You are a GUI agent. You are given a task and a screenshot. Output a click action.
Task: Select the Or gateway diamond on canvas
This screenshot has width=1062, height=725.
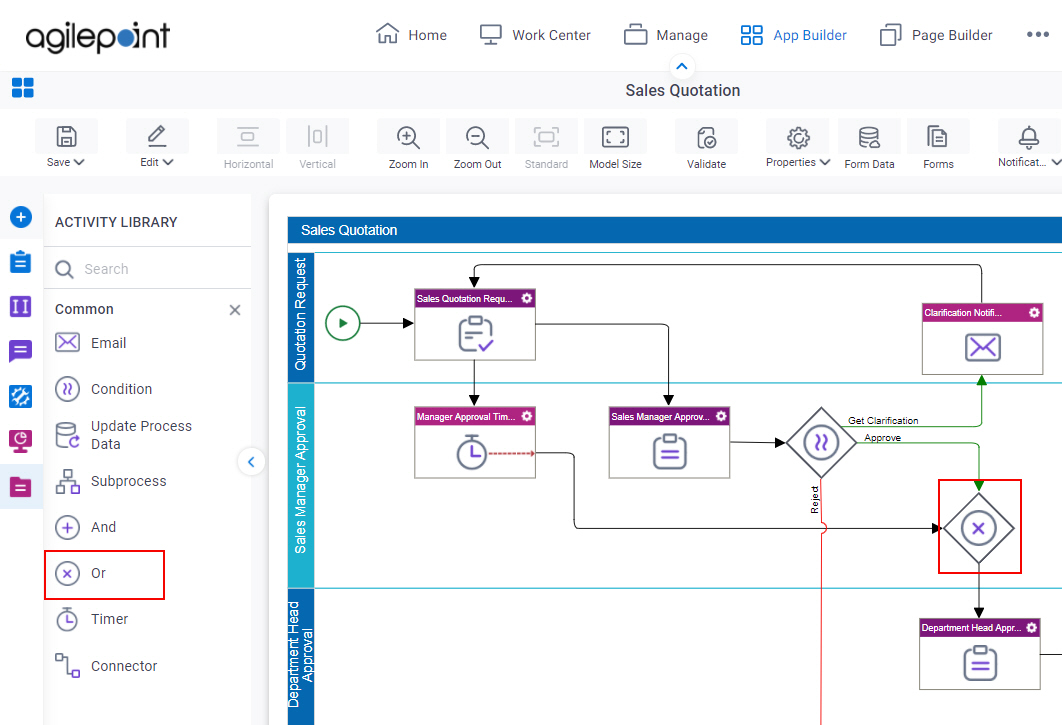tap(979, 528)
